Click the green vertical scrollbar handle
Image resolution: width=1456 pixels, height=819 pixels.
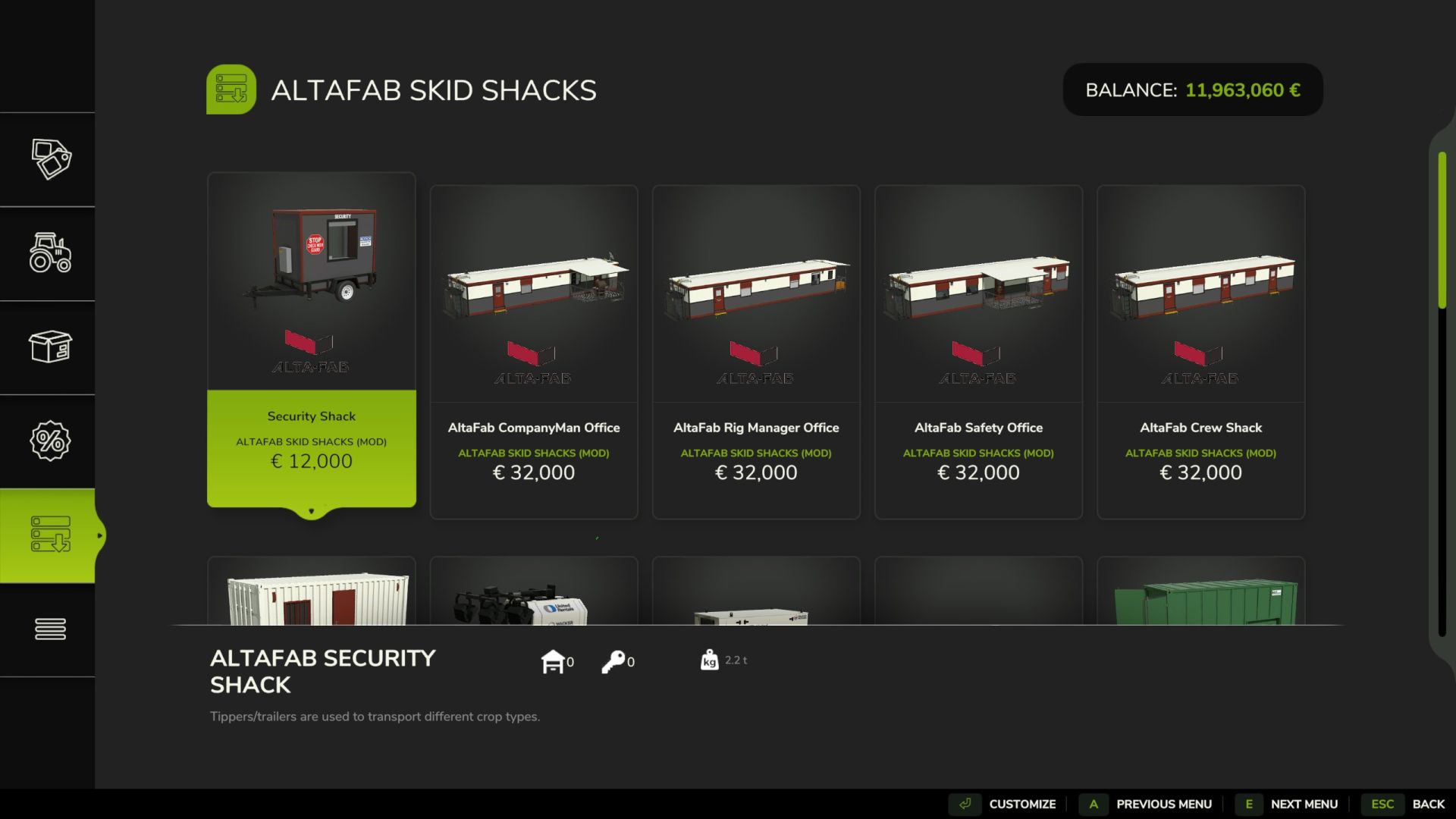(x=1442, y=230)
